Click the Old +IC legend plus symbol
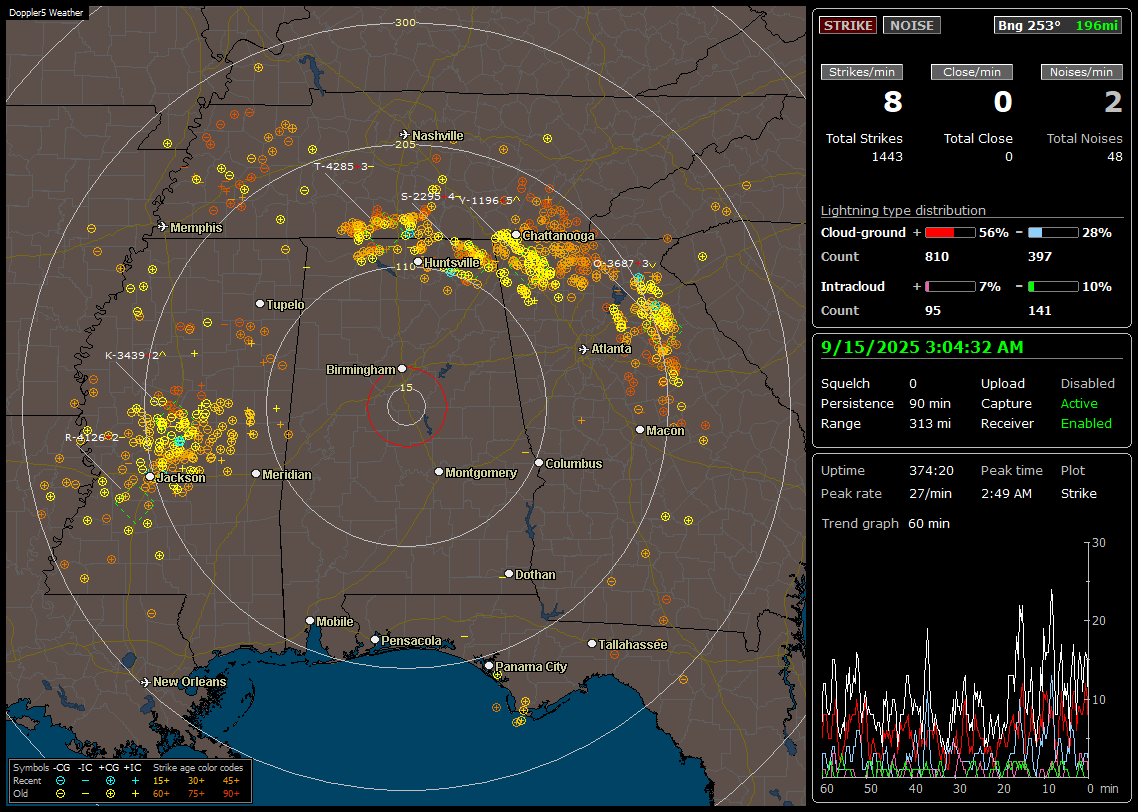1138x812 pixels. tap(135, 794)
